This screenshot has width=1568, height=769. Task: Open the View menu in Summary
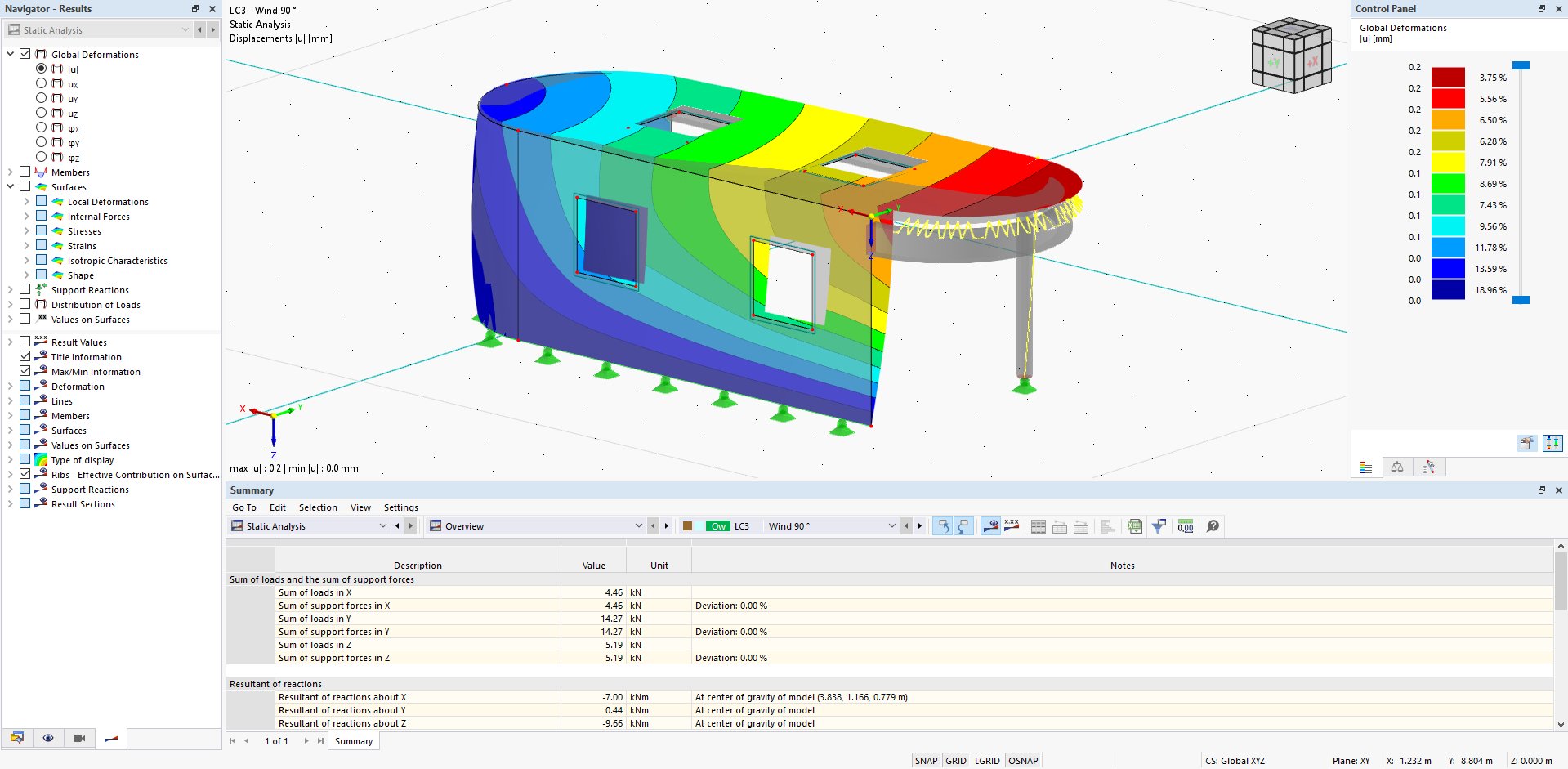click(x=360, y=507)
